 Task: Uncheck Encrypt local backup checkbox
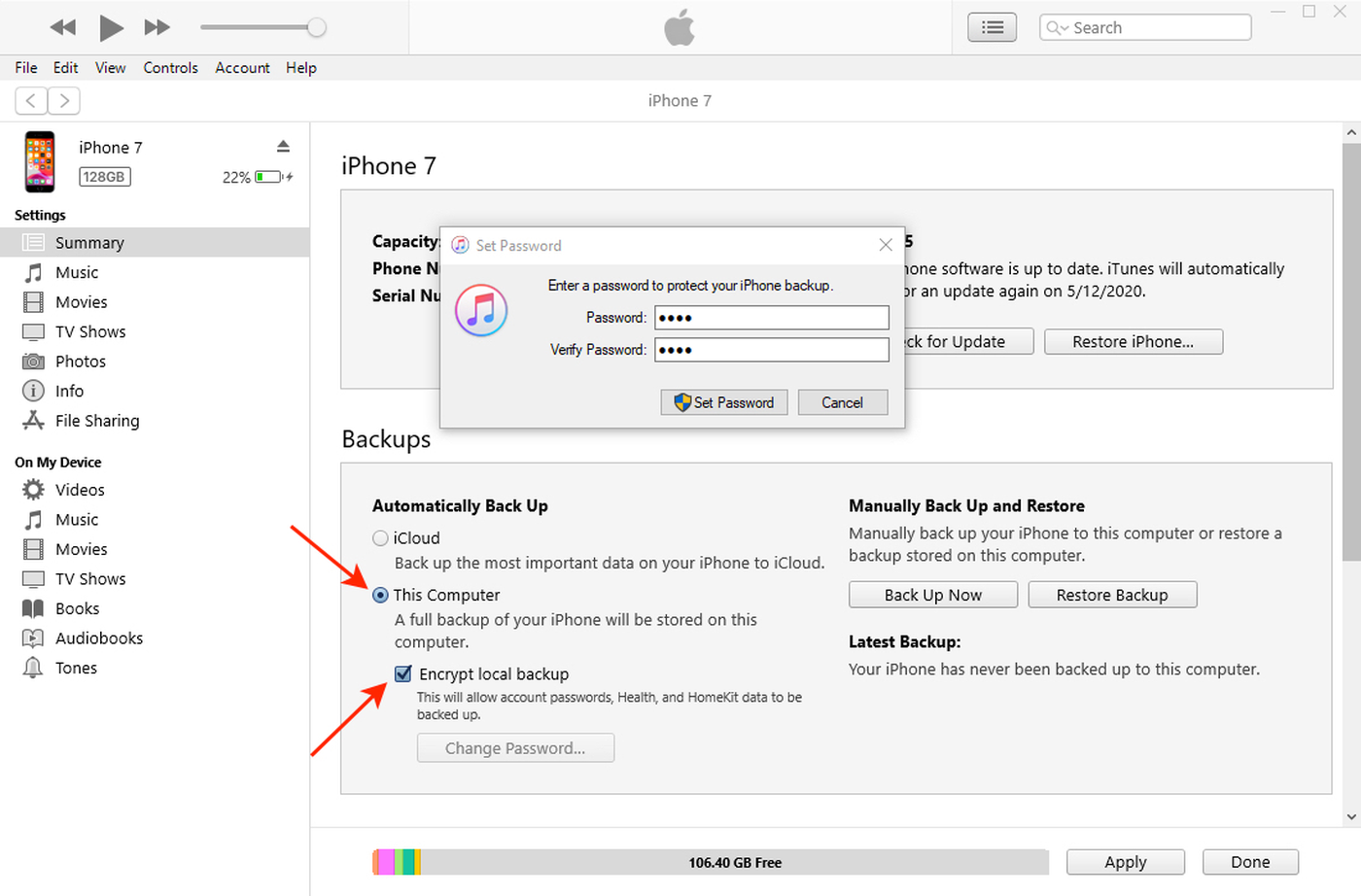(403, 673)
